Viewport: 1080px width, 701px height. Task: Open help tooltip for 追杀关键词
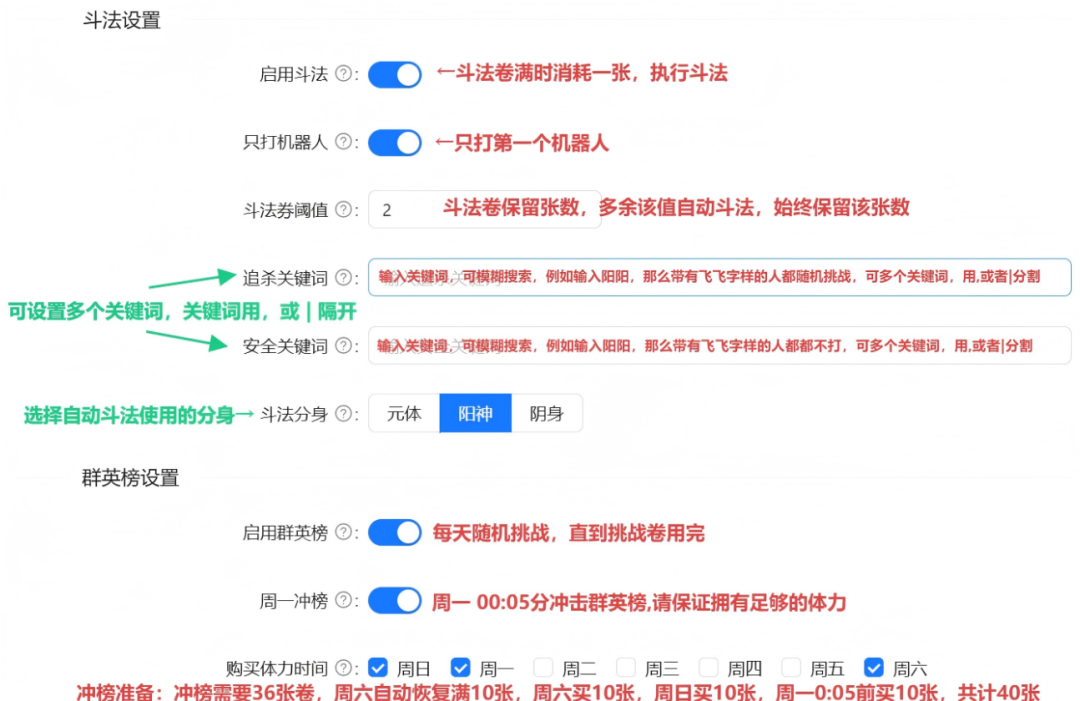click(x=344, y=278)
